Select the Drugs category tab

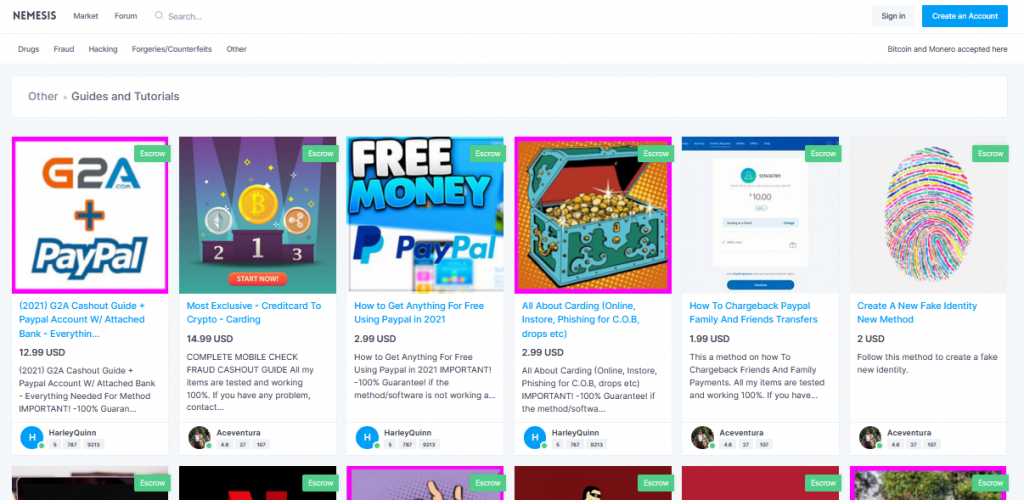[29, 49]
